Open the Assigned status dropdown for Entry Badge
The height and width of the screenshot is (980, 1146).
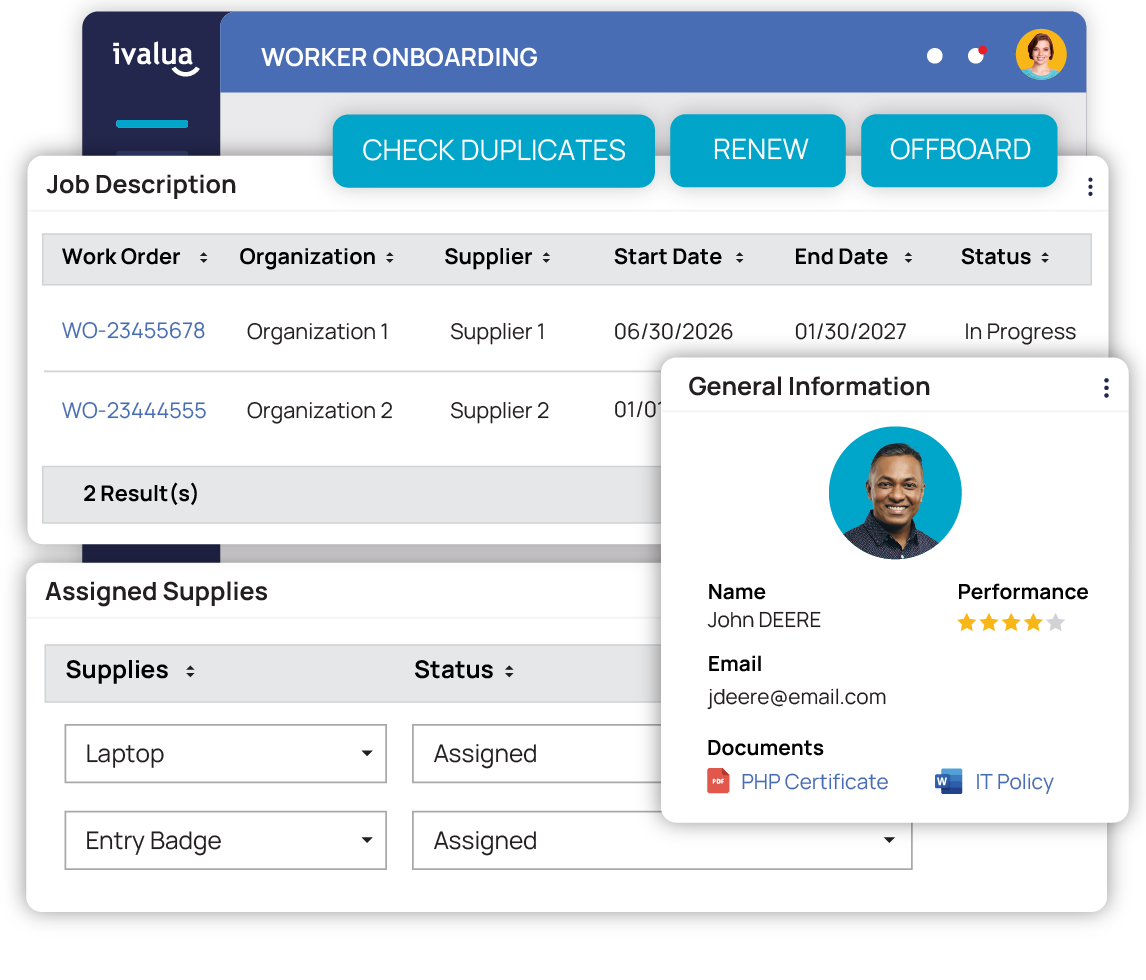coord(888,841)
